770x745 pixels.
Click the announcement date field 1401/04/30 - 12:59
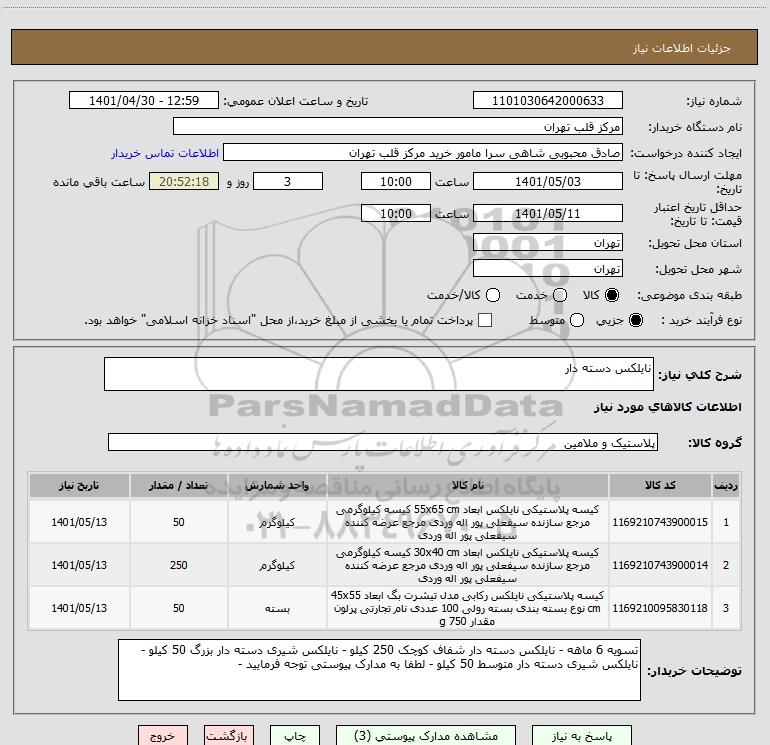(x=144, y=101)
